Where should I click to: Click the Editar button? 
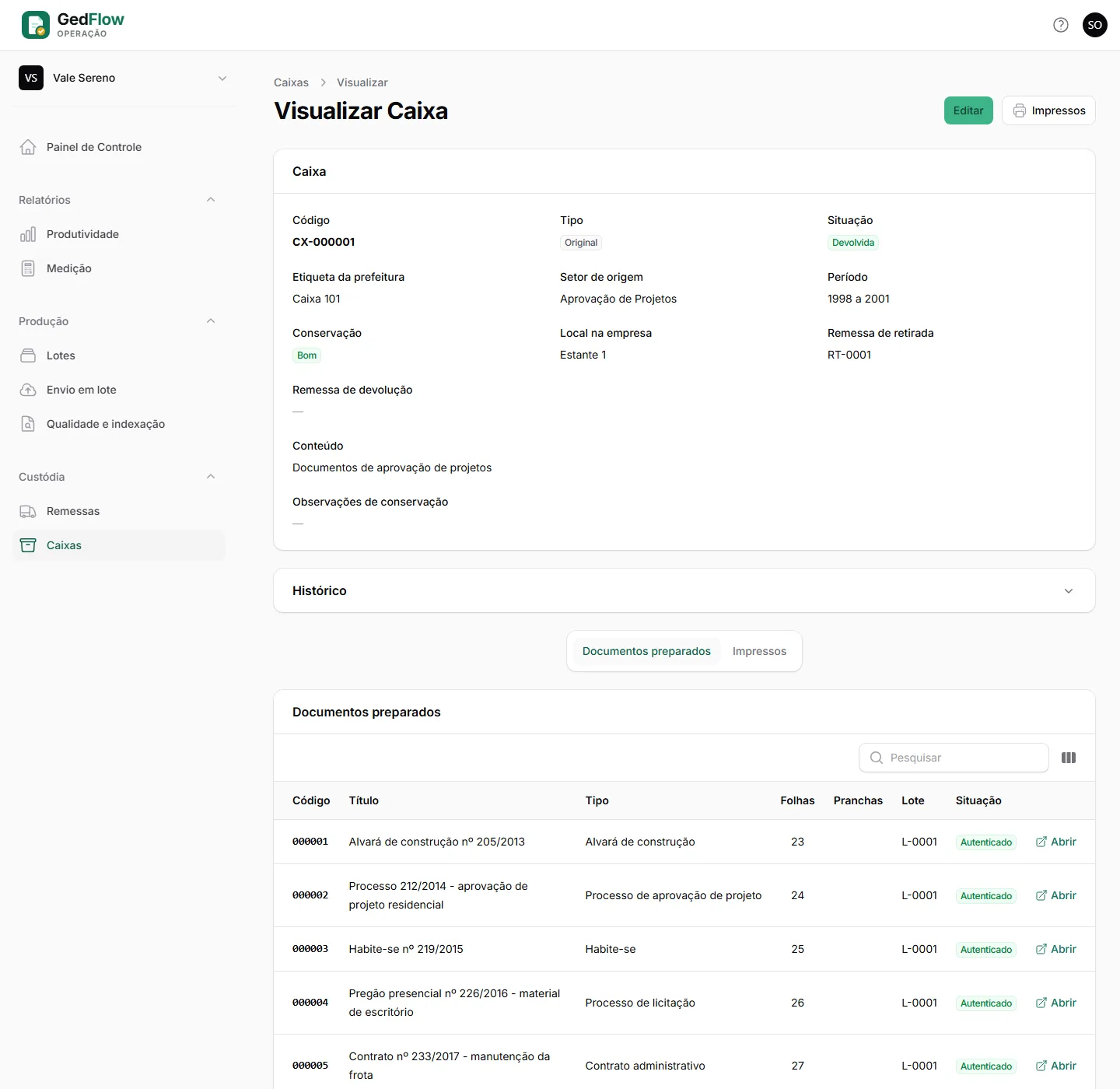click(x=968, y=110)
